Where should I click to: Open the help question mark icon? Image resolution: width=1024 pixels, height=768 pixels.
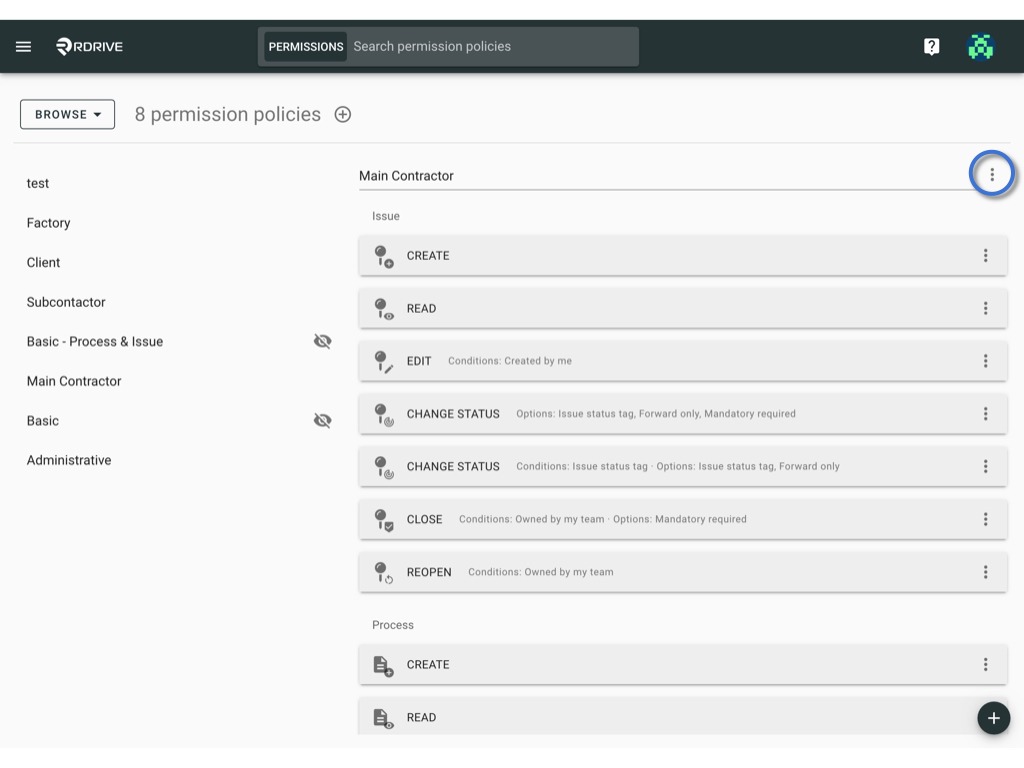[931, 46]
